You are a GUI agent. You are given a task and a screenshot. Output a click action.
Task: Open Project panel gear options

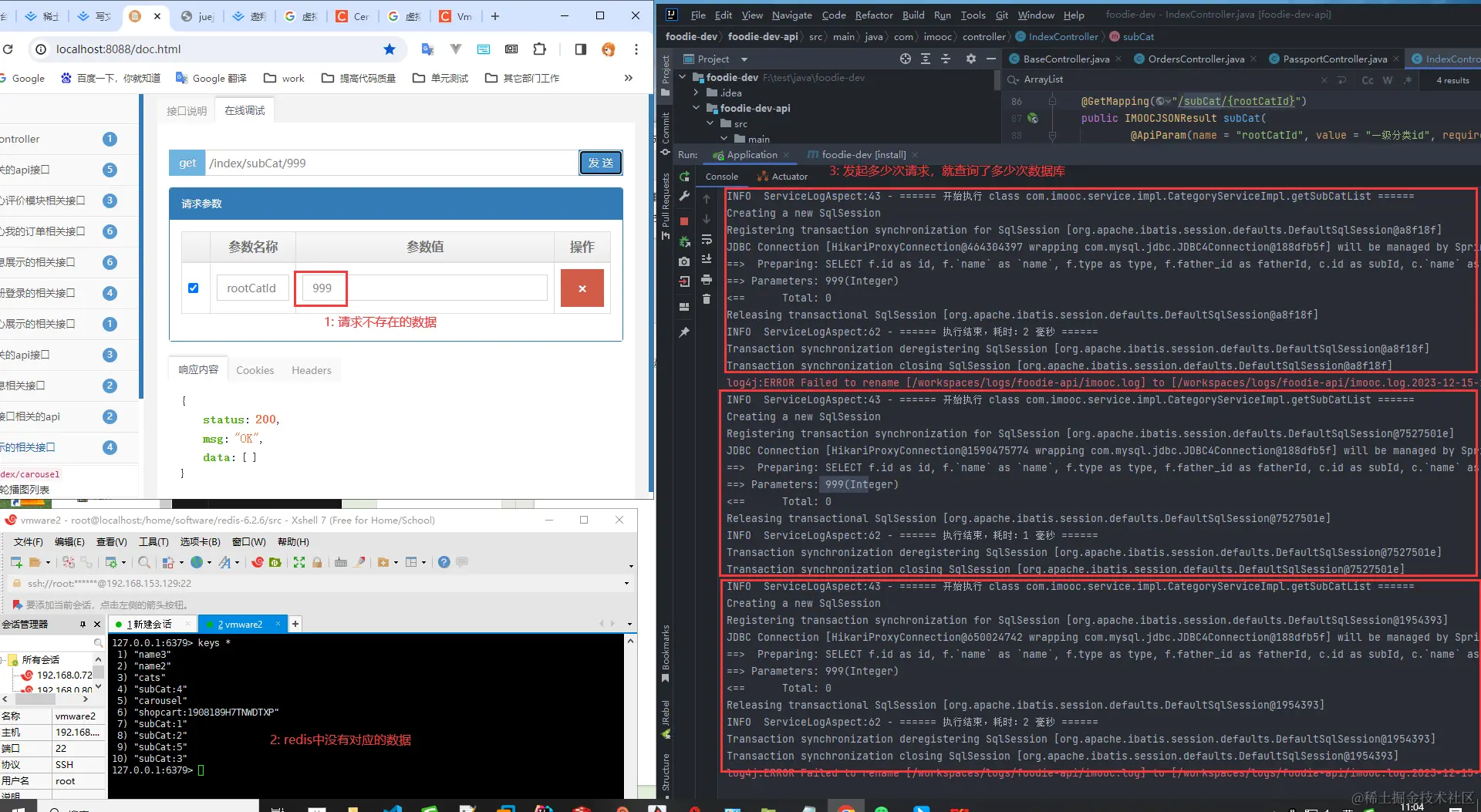coord(971,59)
